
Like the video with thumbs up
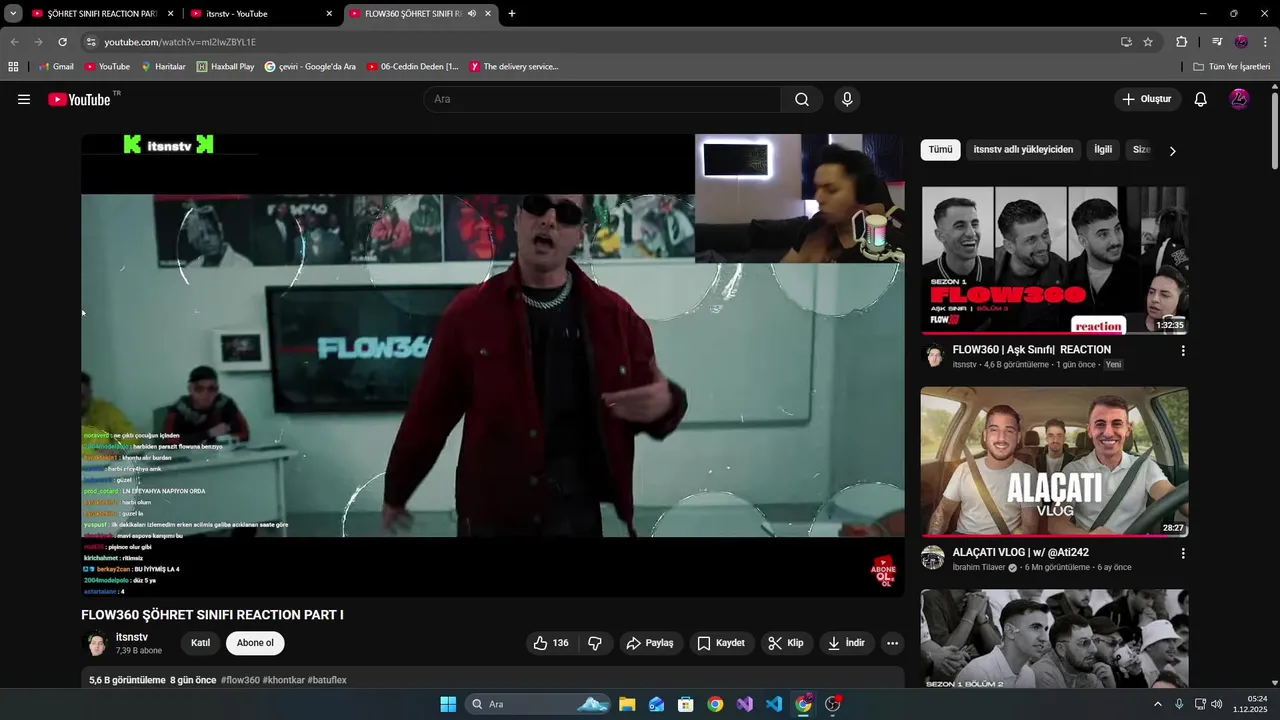pyautogui.click(x=551, y=643)
